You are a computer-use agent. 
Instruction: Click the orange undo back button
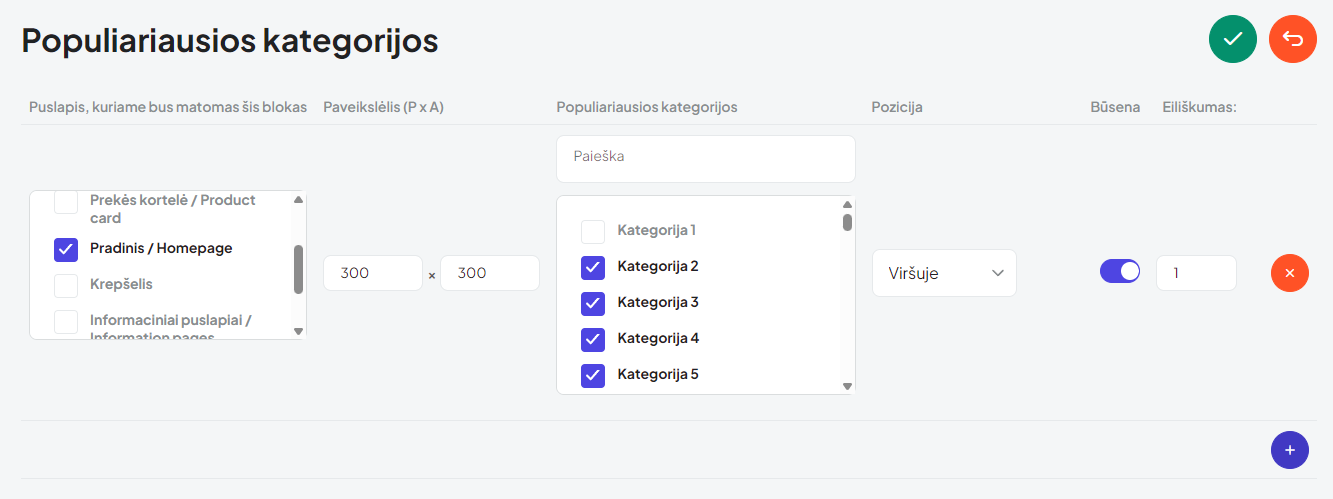click(x=1293, y=40)
